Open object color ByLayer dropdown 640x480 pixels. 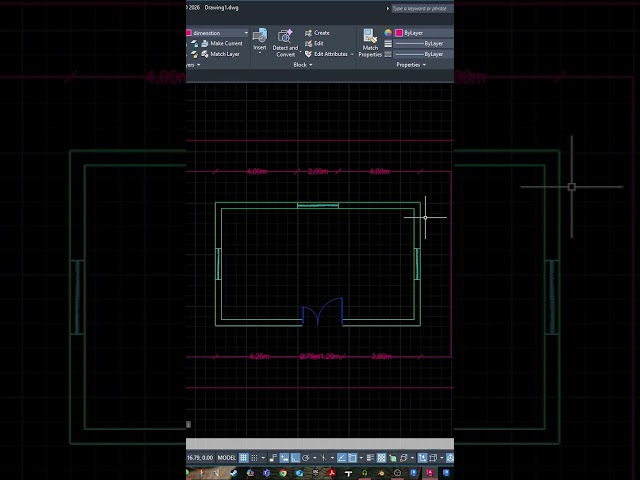tap(424, 33)
